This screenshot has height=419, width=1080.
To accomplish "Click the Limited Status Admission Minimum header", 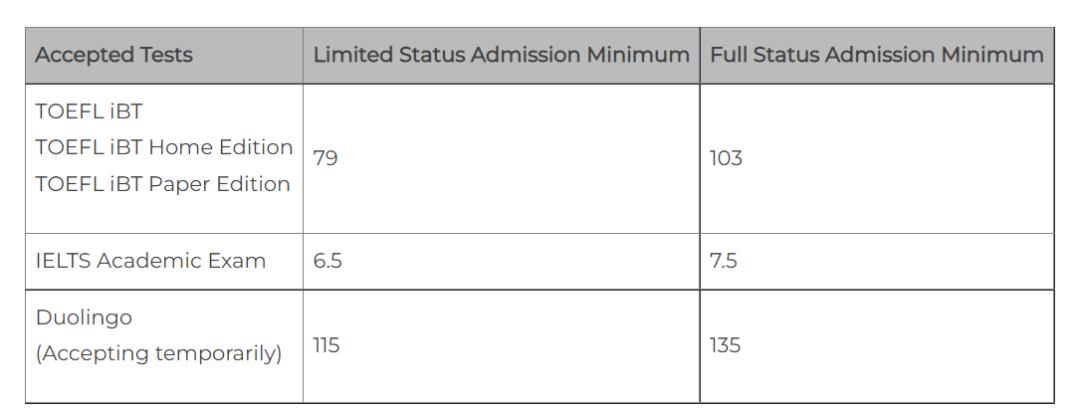I will [x=501, y=55].
